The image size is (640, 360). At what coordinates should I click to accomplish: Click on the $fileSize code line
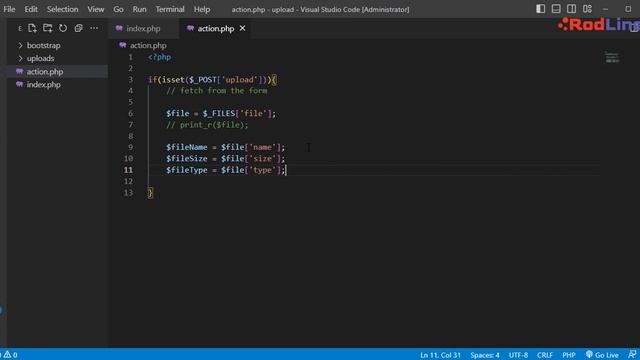pyautogui.click(x=225, y=158)
